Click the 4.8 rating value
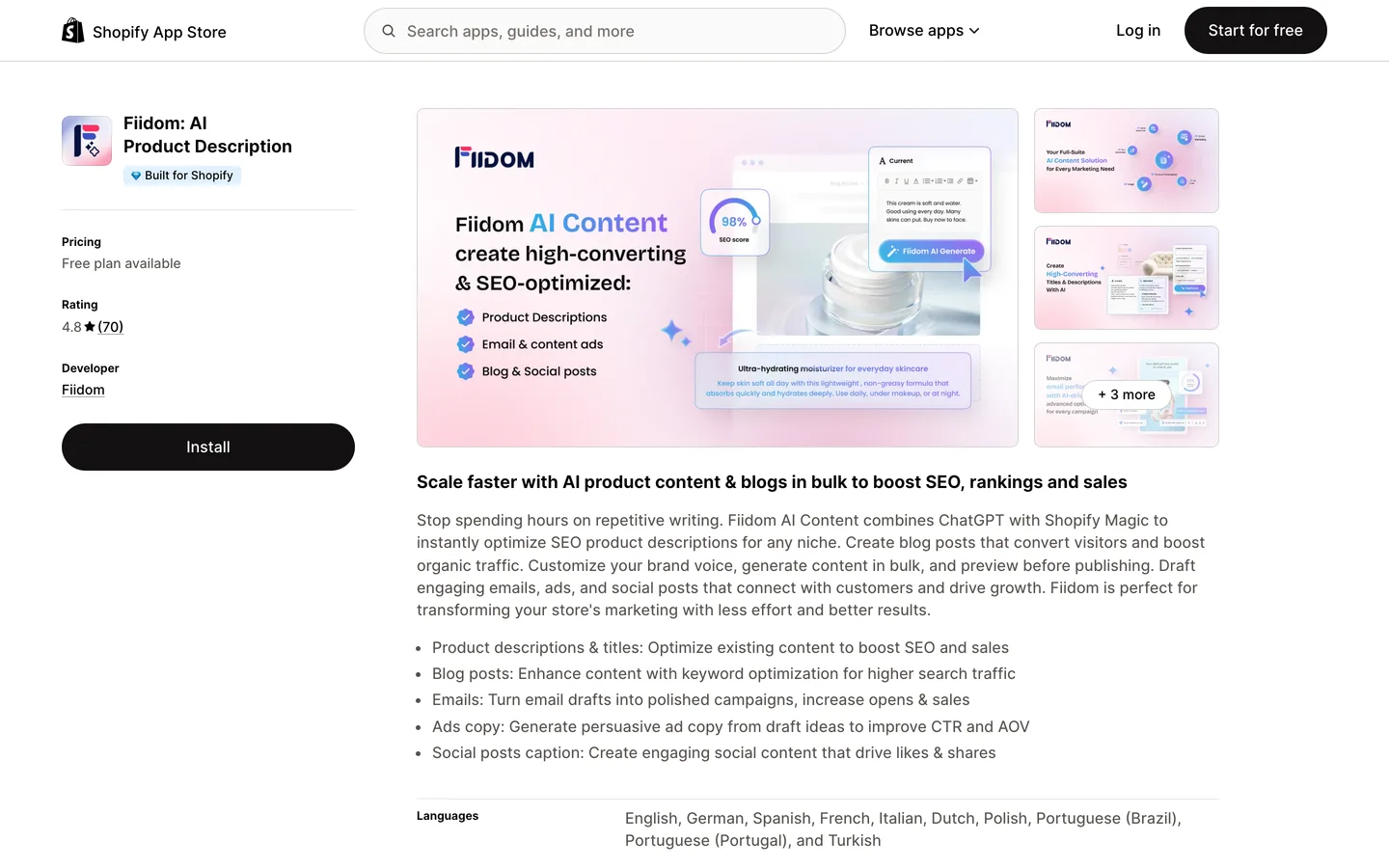This screenshot has width=1389, height=868. (71, 327)
